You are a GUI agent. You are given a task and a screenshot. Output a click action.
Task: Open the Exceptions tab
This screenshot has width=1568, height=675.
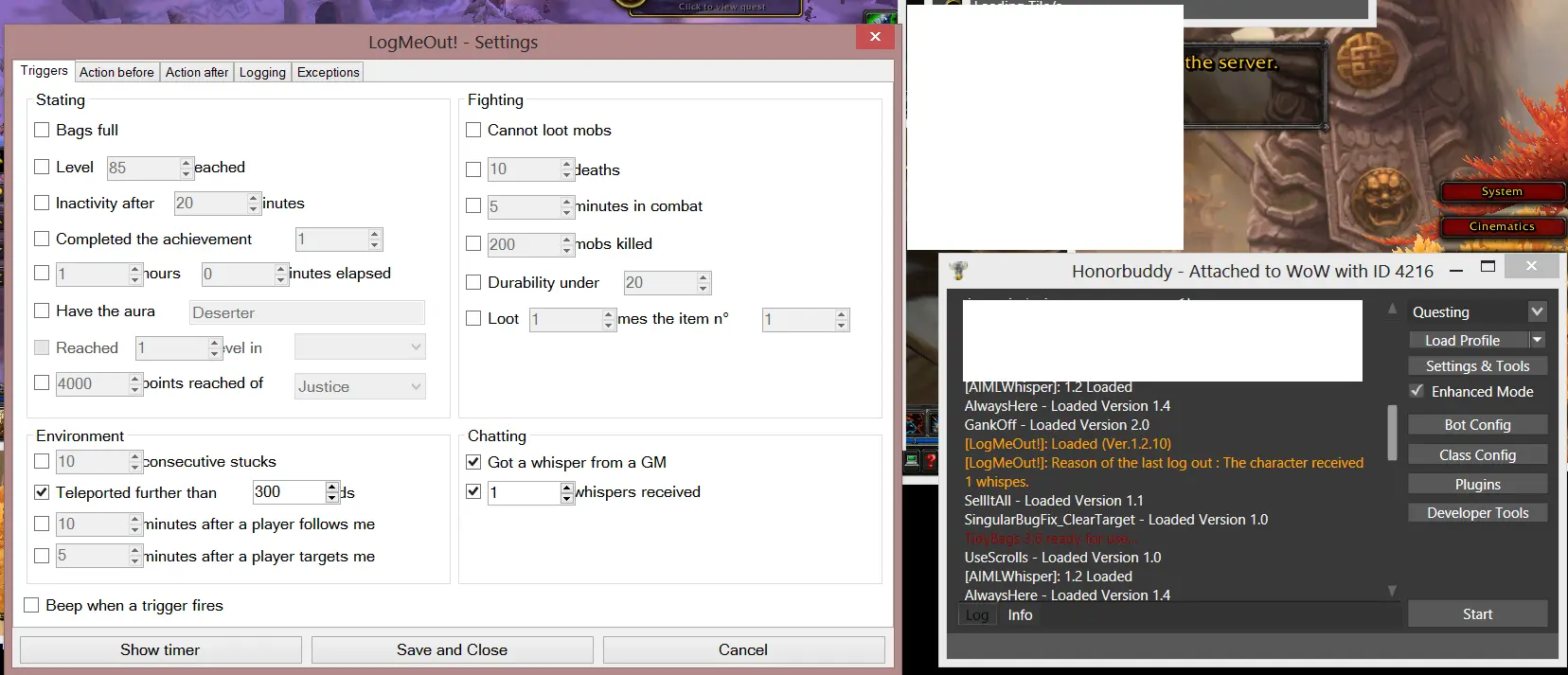(329, 72)
